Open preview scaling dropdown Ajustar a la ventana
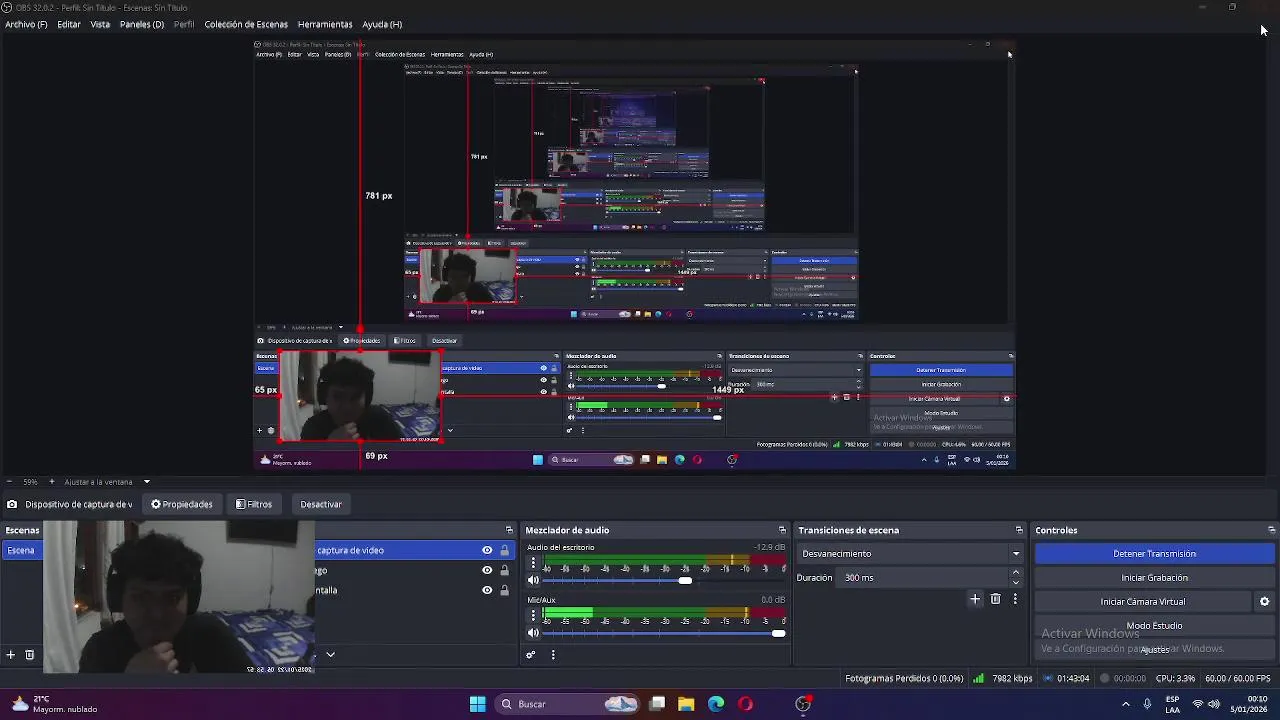Viewport: 1280px width, 720px height. (x=107, y=482)
